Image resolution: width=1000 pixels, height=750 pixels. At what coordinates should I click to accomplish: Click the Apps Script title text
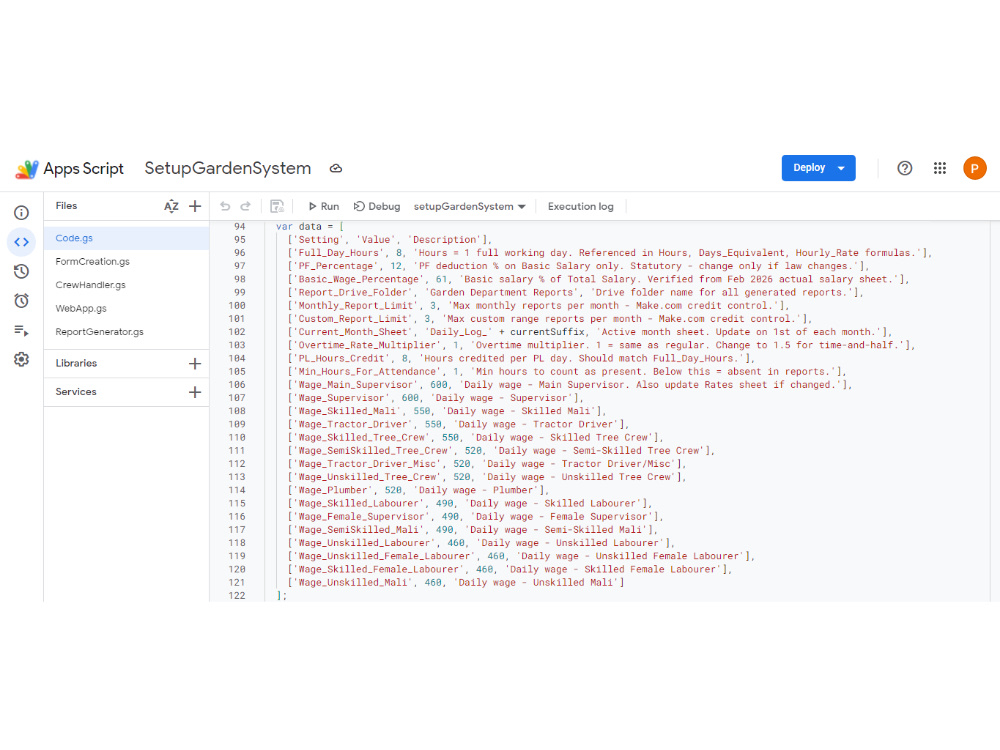(x=84, y=169)
